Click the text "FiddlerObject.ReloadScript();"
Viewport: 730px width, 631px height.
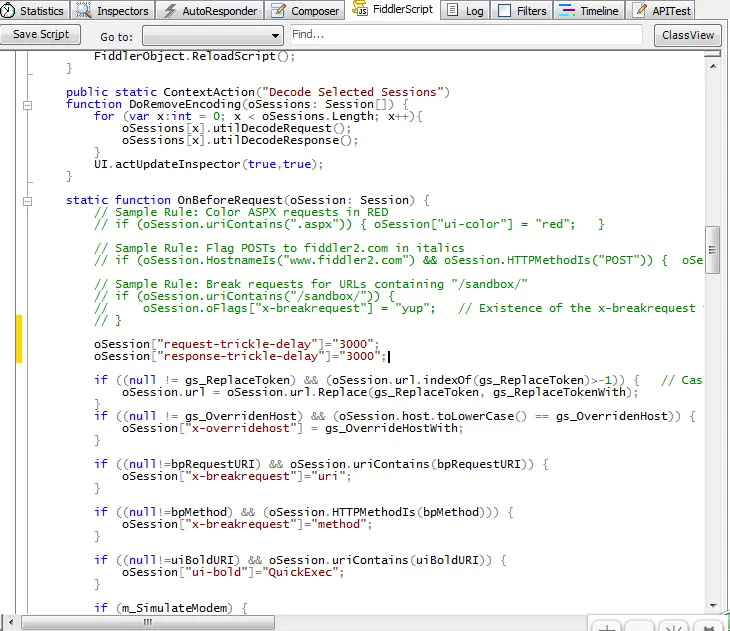tap(194, 56)
